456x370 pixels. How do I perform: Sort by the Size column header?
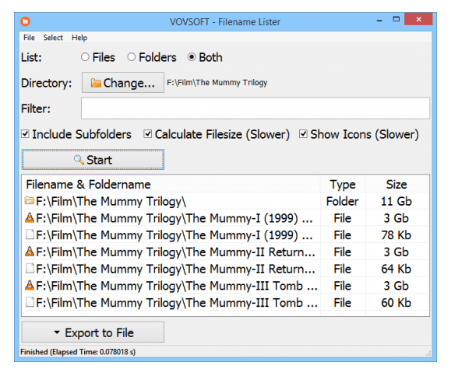[397, 184]
